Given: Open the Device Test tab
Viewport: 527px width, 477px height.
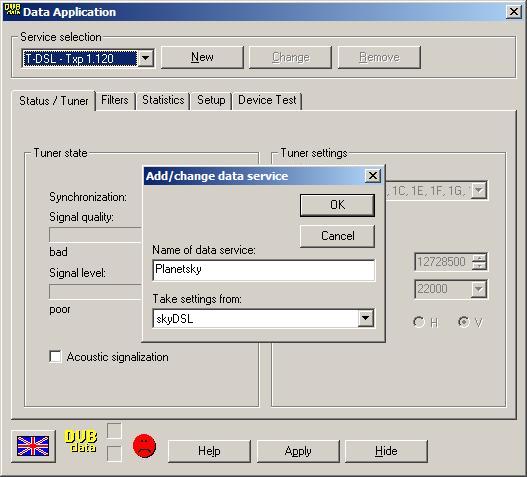Looking at the screenshot, I should click(x=267, y=100).
